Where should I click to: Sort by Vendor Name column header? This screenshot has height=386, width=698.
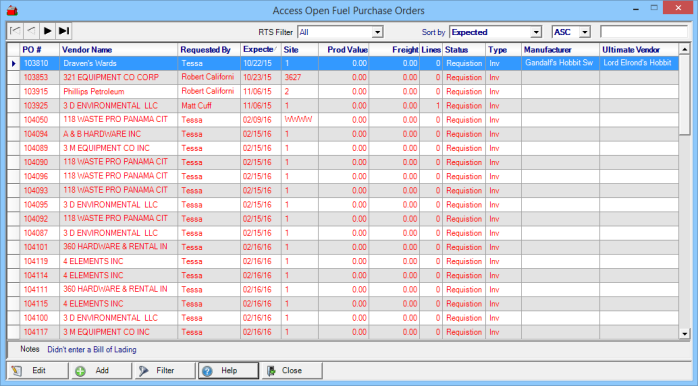(118, 49)
